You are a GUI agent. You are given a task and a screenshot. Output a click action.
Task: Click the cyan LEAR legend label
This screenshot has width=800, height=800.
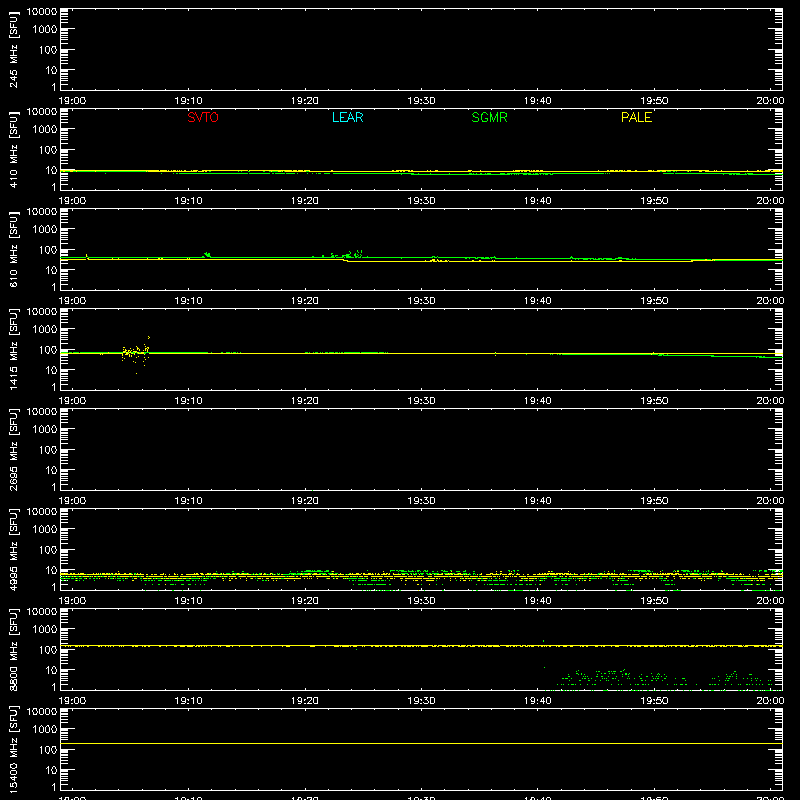tap(347, 117)
